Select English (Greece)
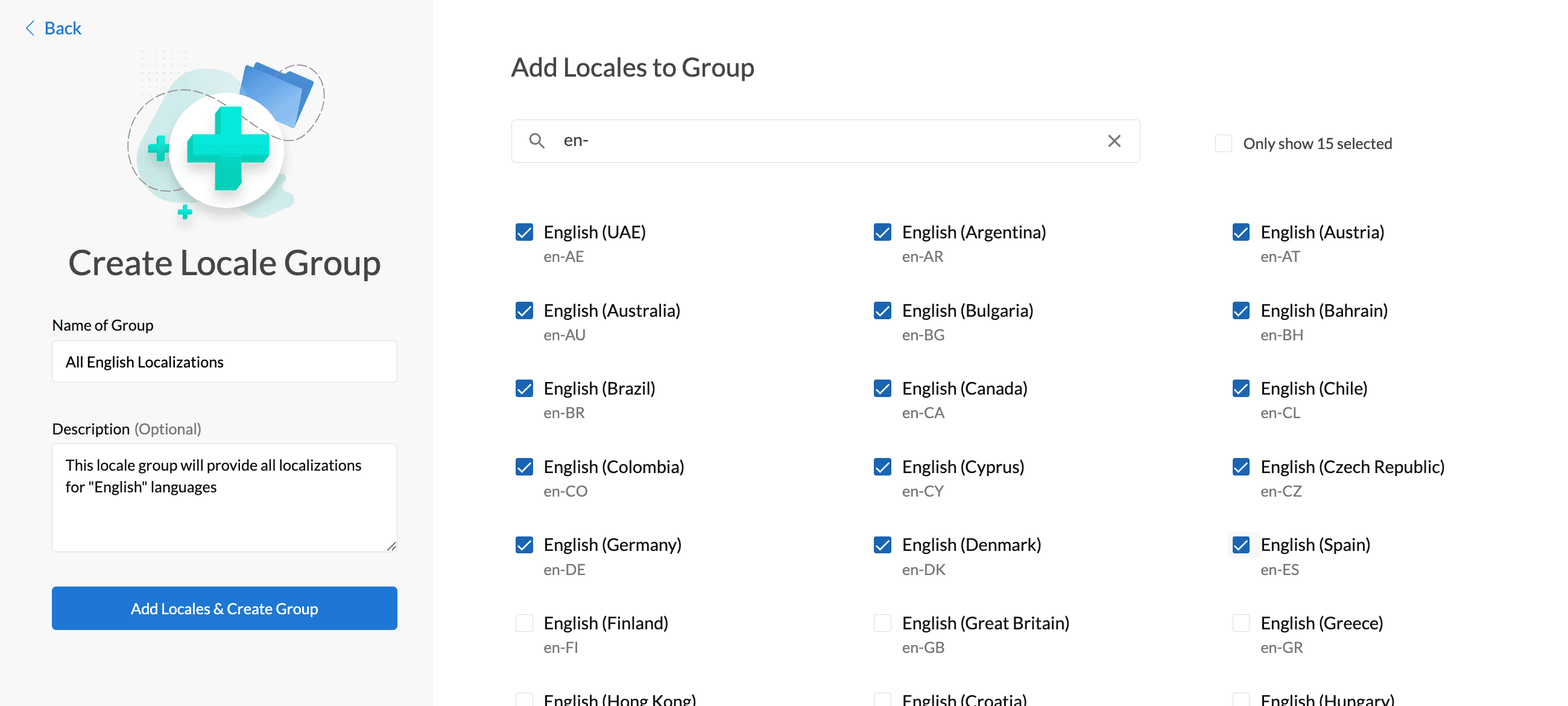 pos(1242,623)
